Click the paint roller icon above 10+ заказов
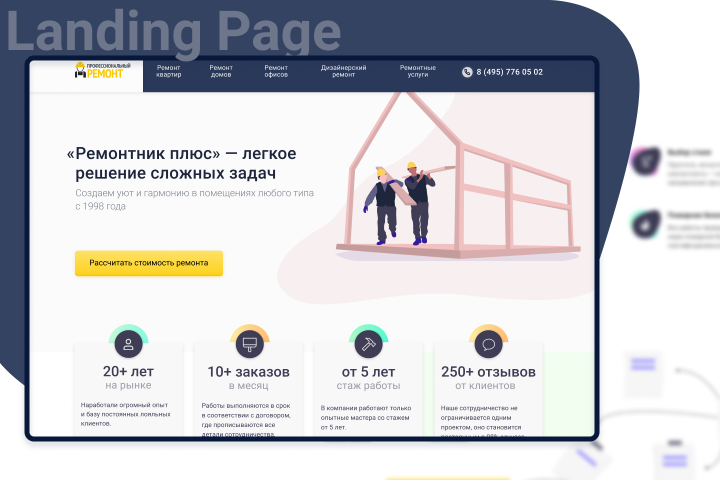This screenshot has width=720, height=480. coord(249,344)
